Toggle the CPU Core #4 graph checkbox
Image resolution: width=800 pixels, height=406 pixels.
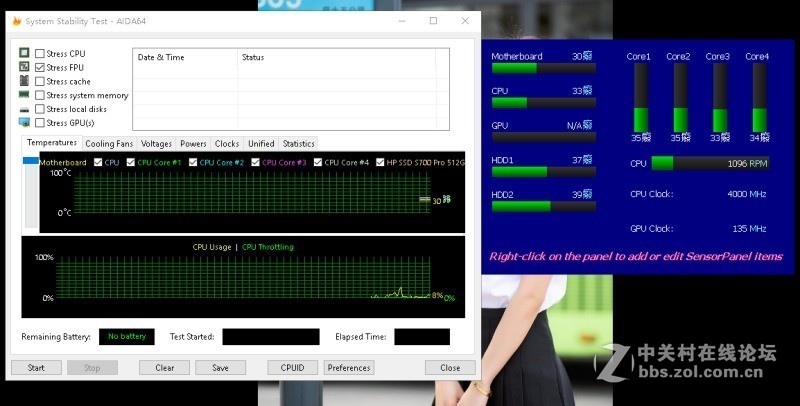pos(318,162)
